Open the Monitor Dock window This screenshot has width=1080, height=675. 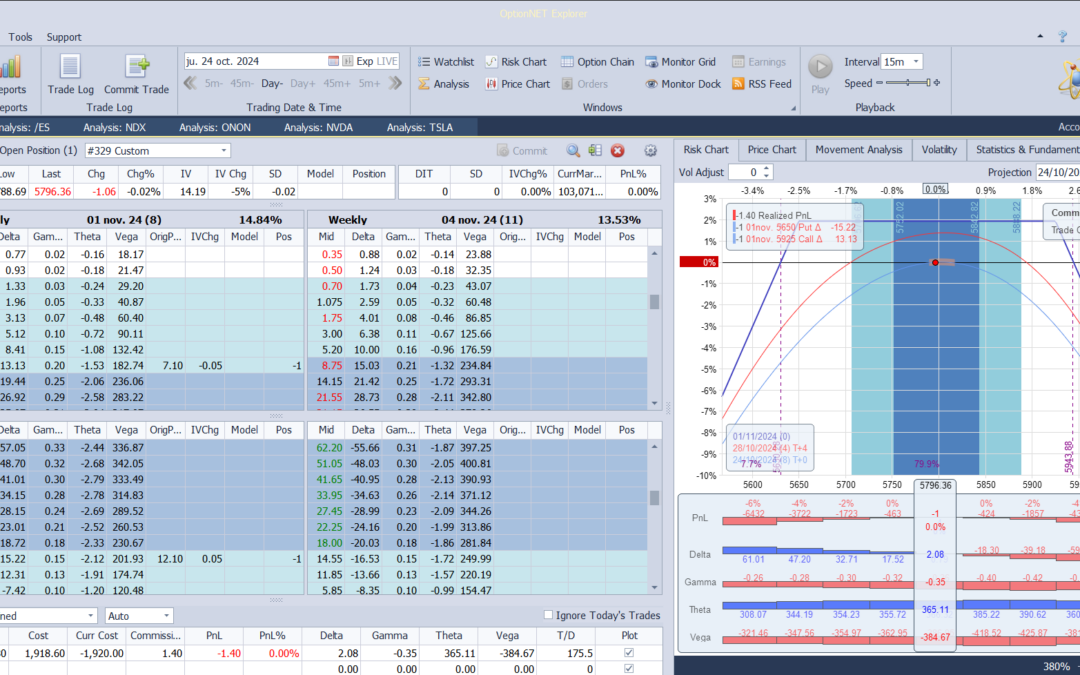click(683, 84)
